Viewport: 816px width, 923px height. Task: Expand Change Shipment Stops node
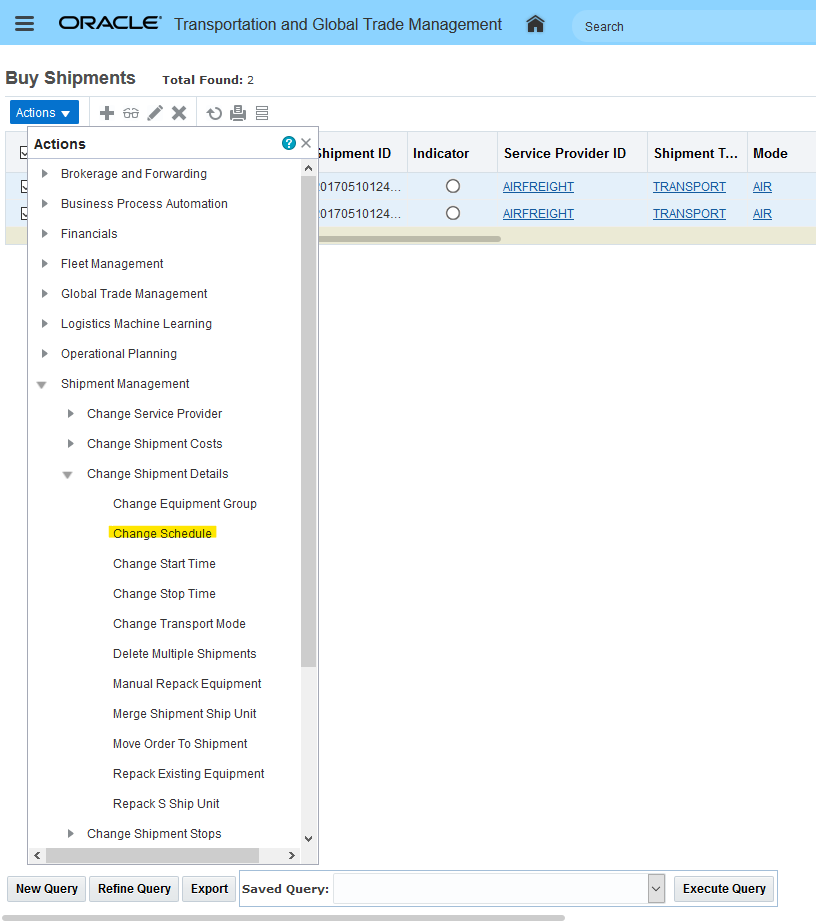tap(70, 834)
